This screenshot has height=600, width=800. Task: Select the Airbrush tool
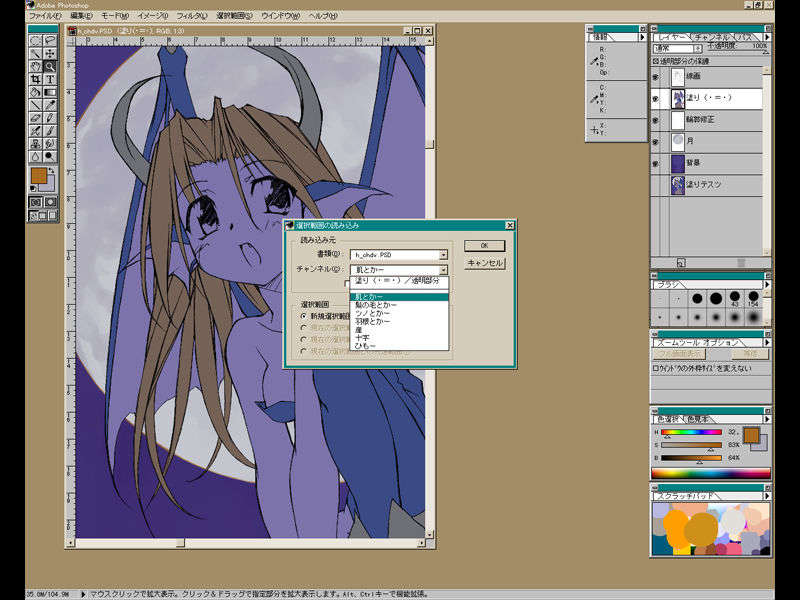point(35,131)
